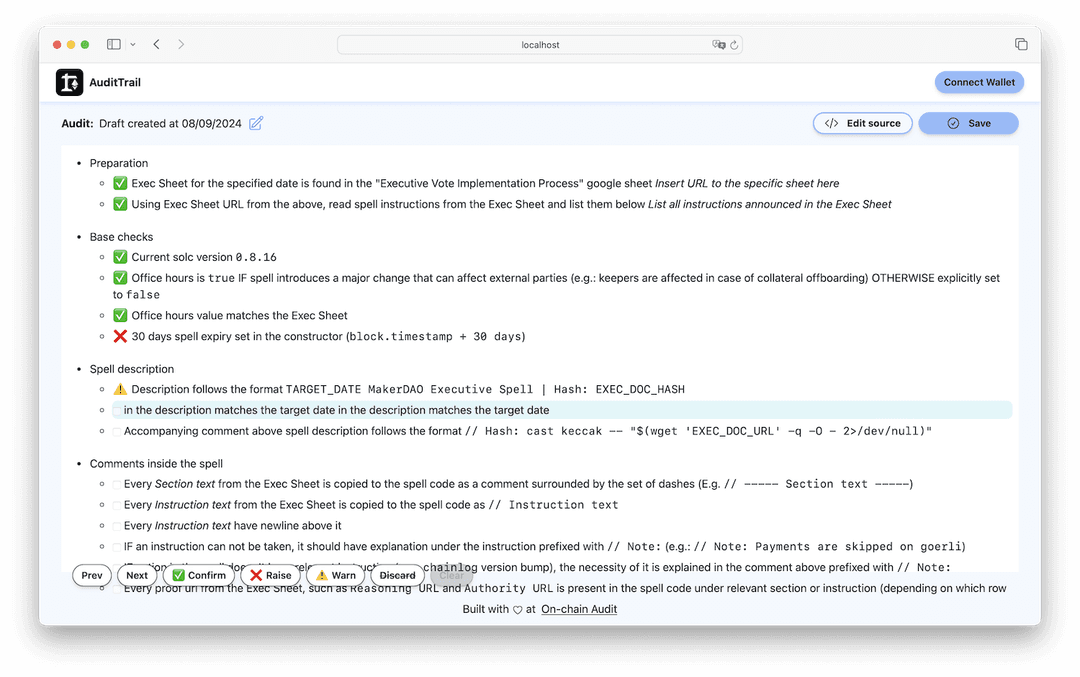Toggle green check for Office hours value matches
Image resolution: width=1080 pixels, height=677 pixels.
coord(120,315)
